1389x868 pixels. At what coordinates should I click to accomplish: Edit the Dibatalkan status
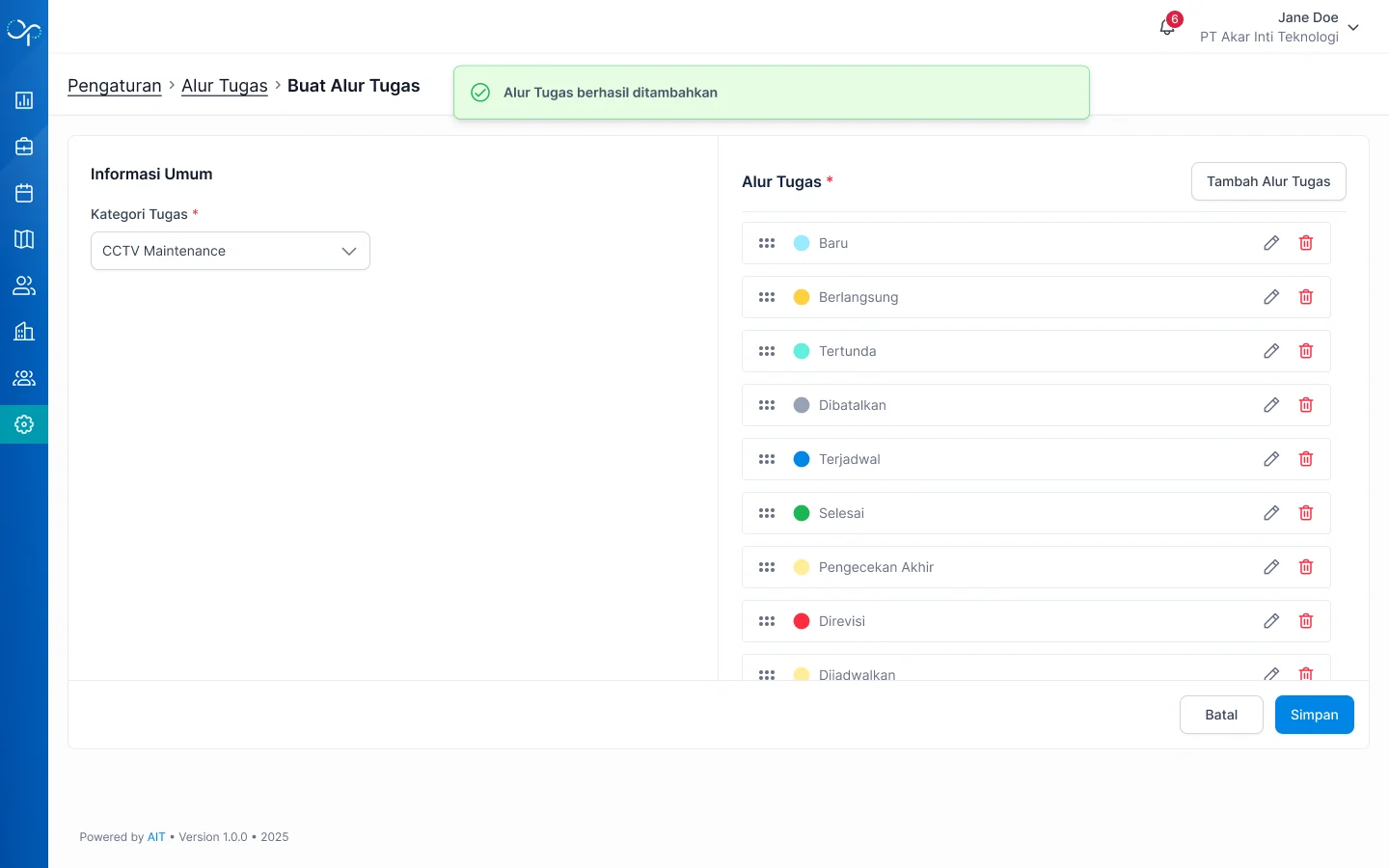[1271, 405]
